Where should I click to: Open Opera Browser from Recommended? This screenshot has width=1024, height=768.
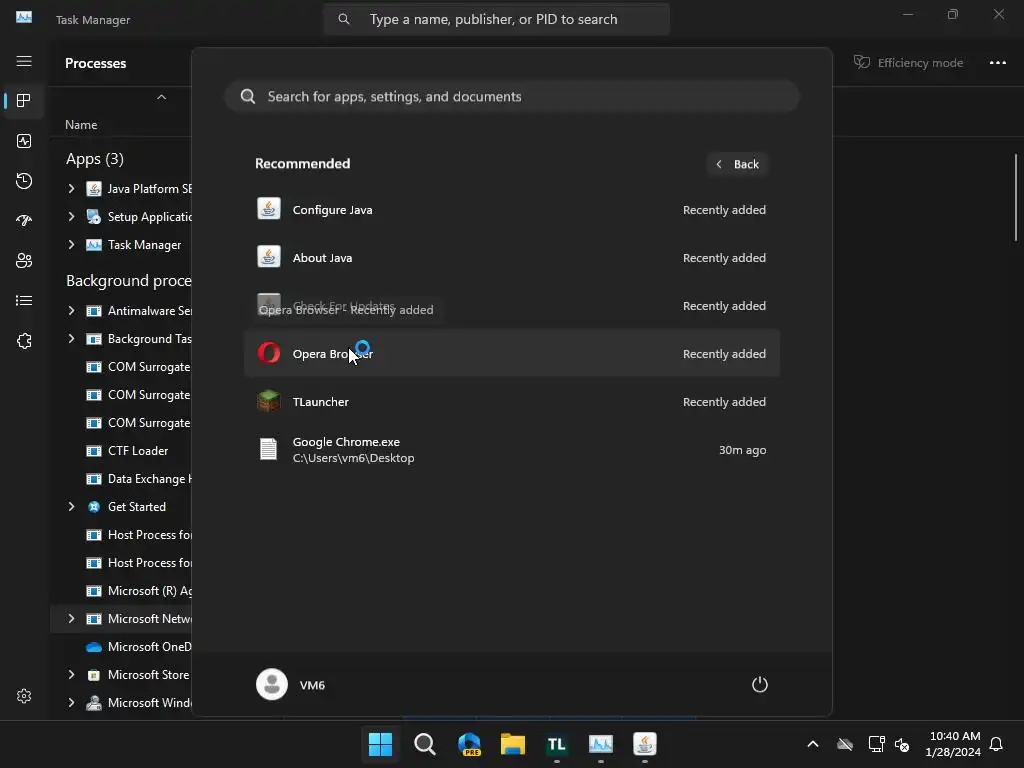pos(512,353)
